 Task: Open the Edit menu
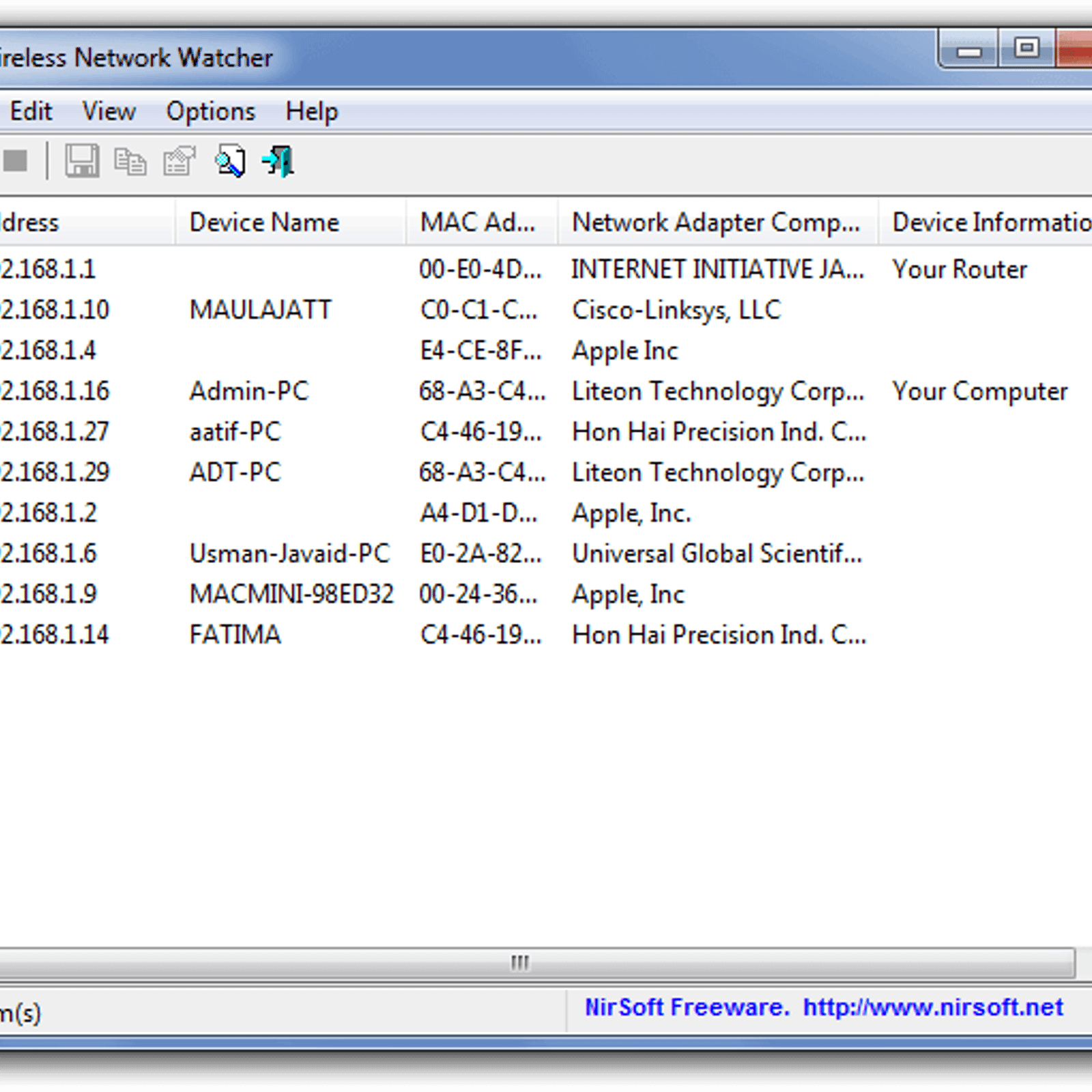click(31, 111)
